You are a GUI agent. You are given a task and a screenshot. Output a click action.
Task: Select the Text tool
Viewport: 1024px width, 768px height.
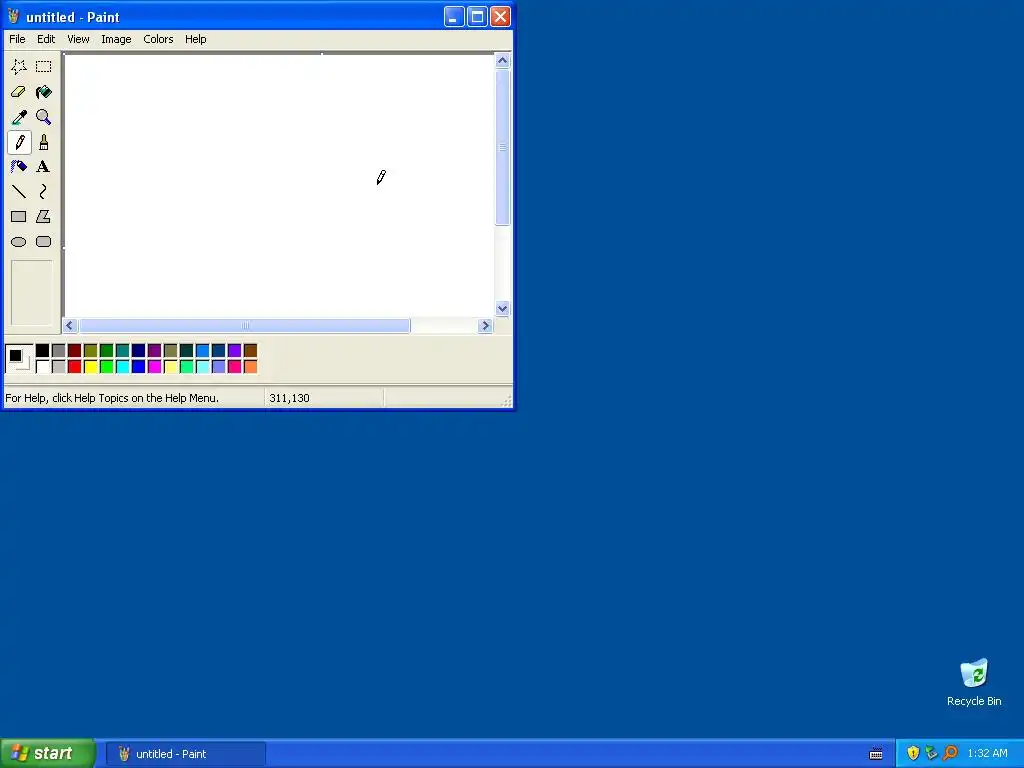pos(44,167)
